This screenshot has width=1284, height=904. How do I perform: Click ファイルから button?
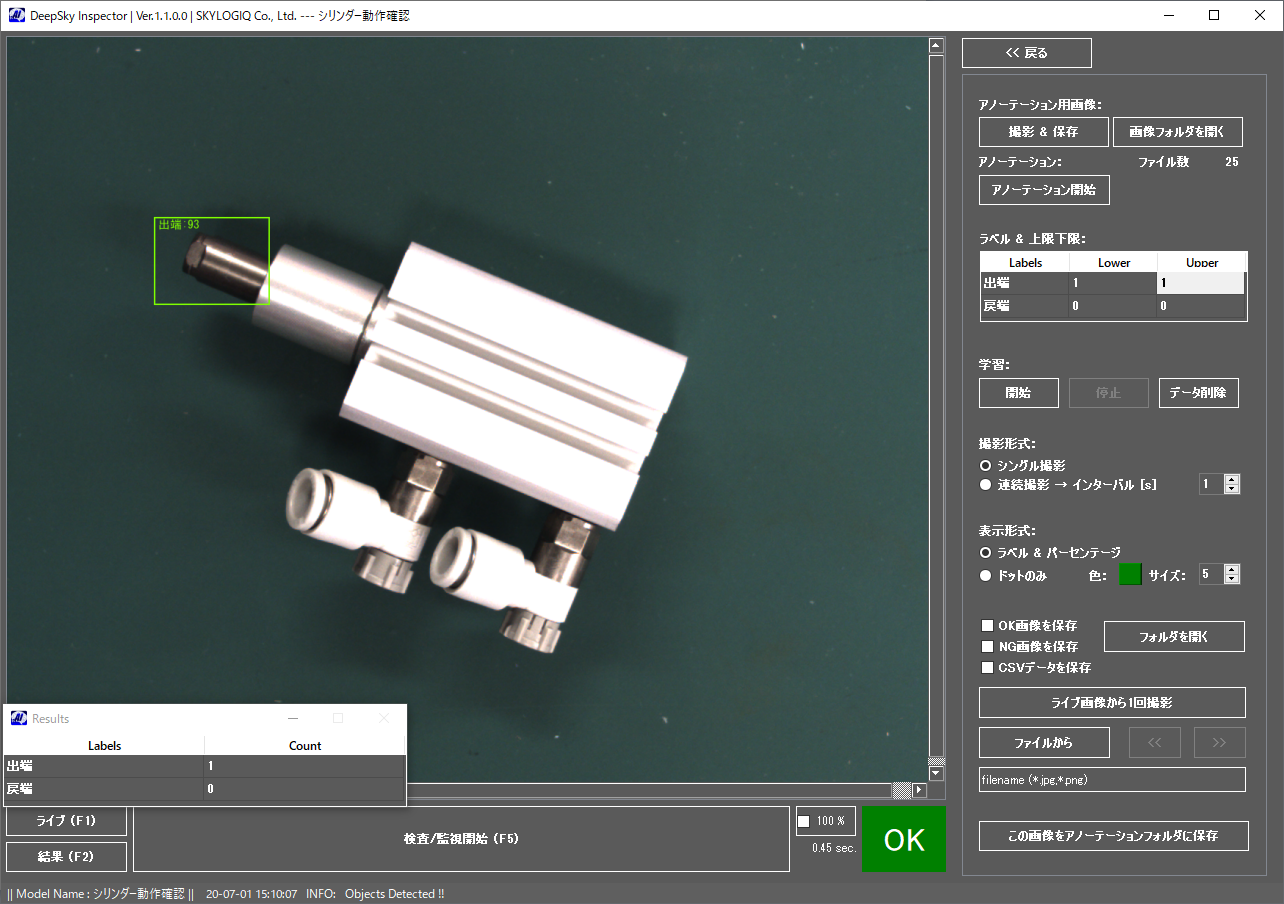(1044, 743)
